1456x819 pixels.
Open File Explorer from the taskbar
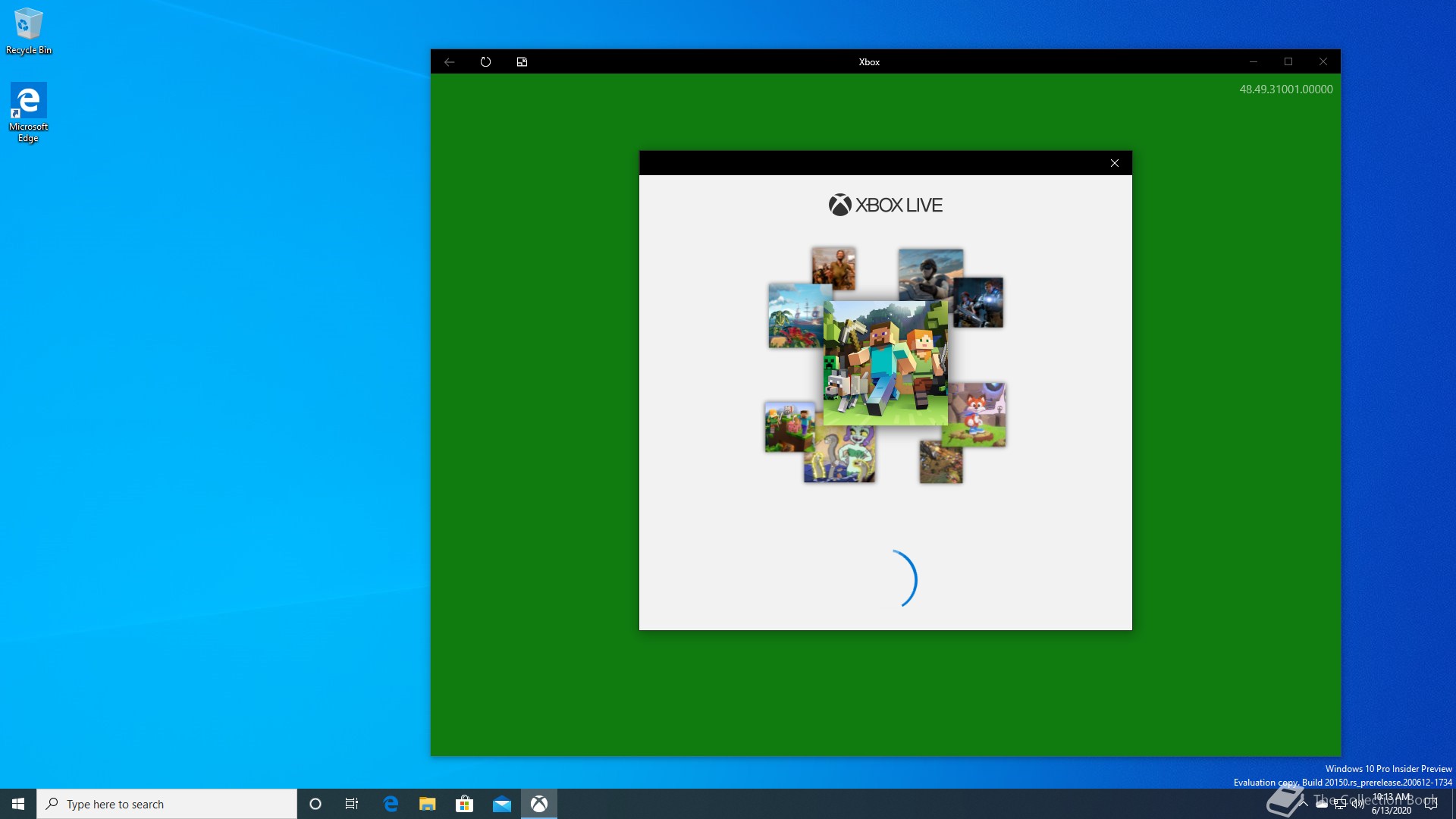pyautogui.click(x=428, y=804)
